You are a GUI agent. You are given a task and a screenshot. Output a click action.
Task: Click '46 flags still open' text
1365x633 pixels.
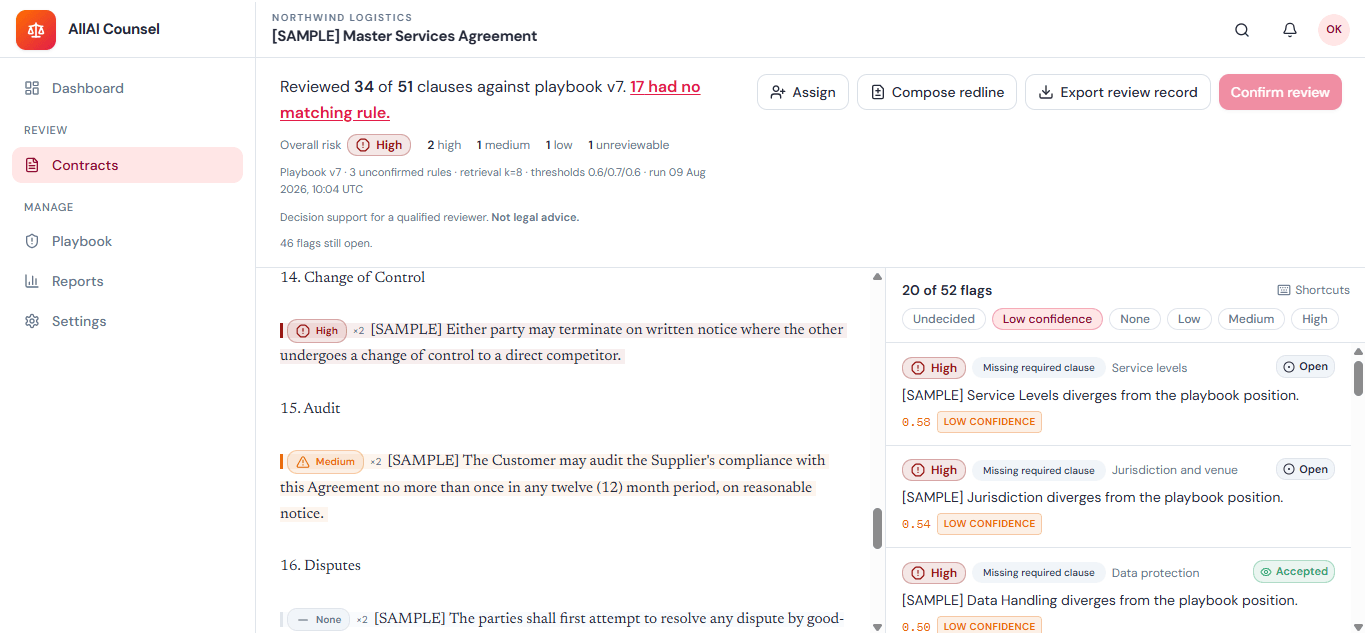326,243
